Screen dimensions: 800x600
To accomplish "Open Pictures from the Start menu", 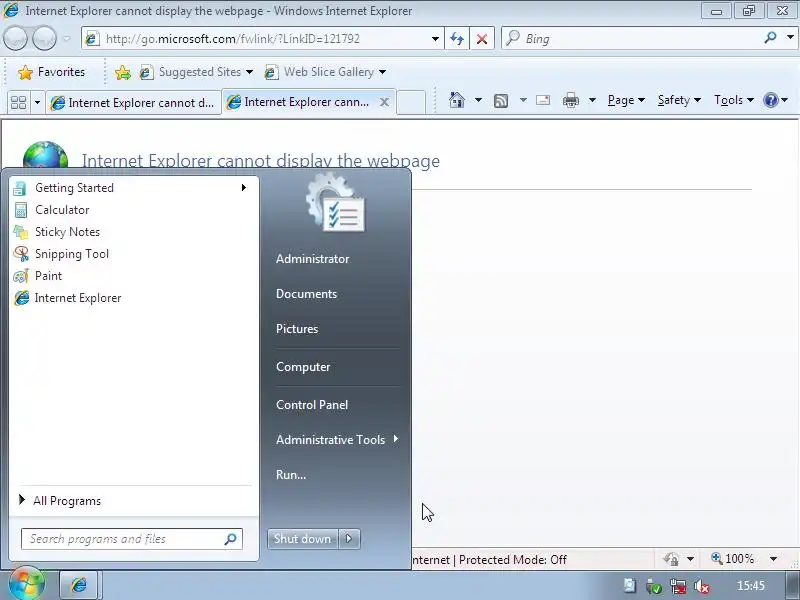I will coord(297,329).
